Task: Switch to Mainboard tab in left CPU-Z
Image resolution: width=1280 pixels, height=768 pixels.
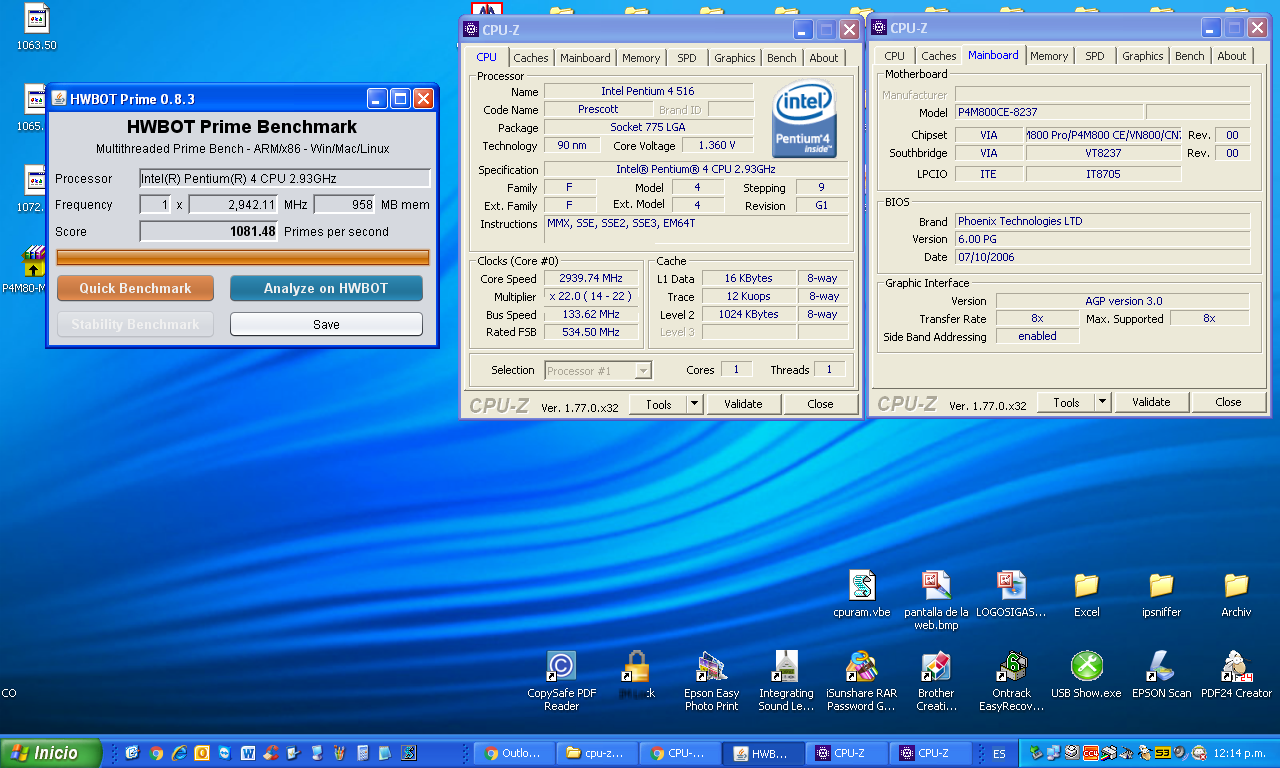Action: [585, 58]
